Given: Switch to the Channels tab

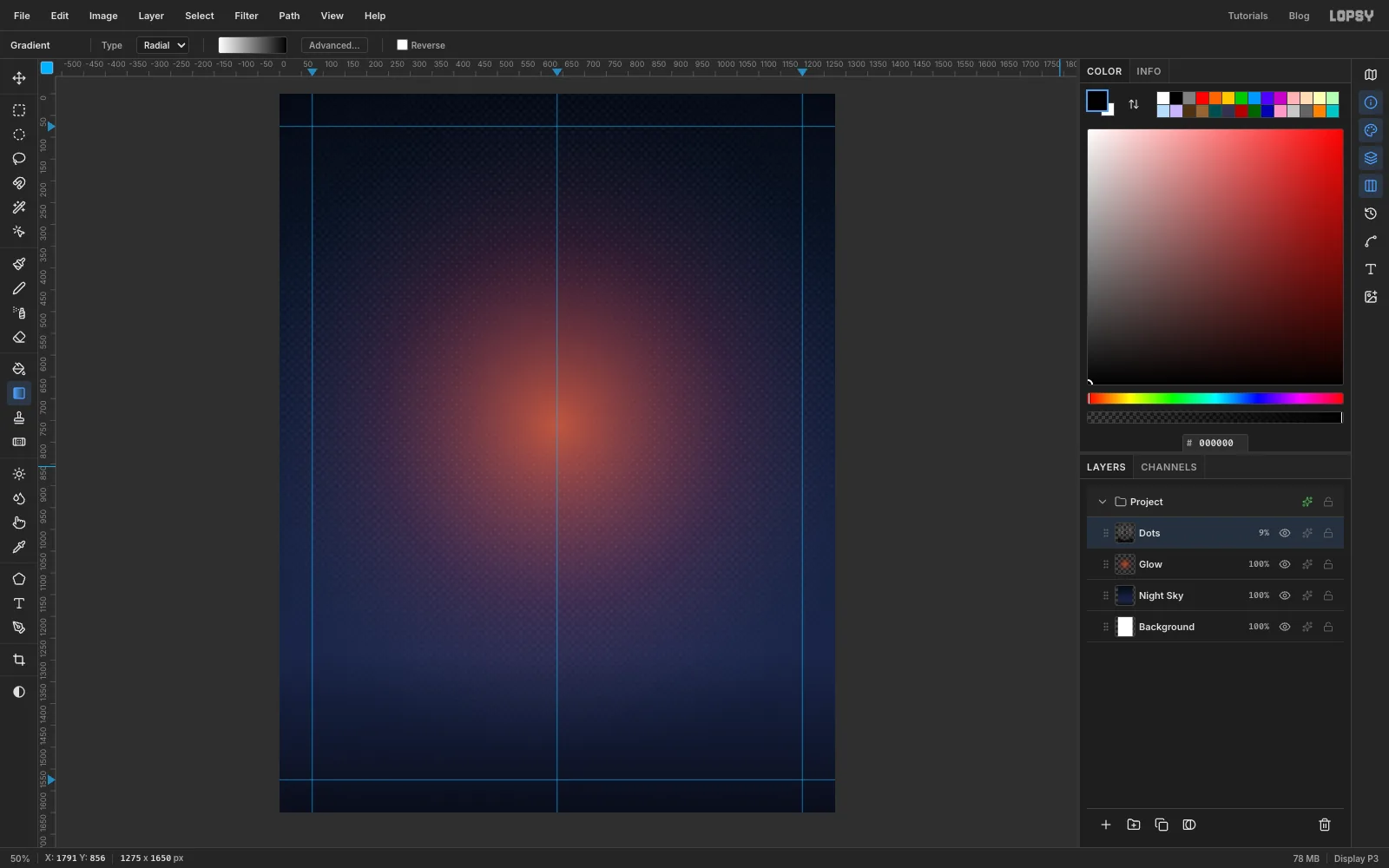Looking at the screenshot, I should (1168, 467).
